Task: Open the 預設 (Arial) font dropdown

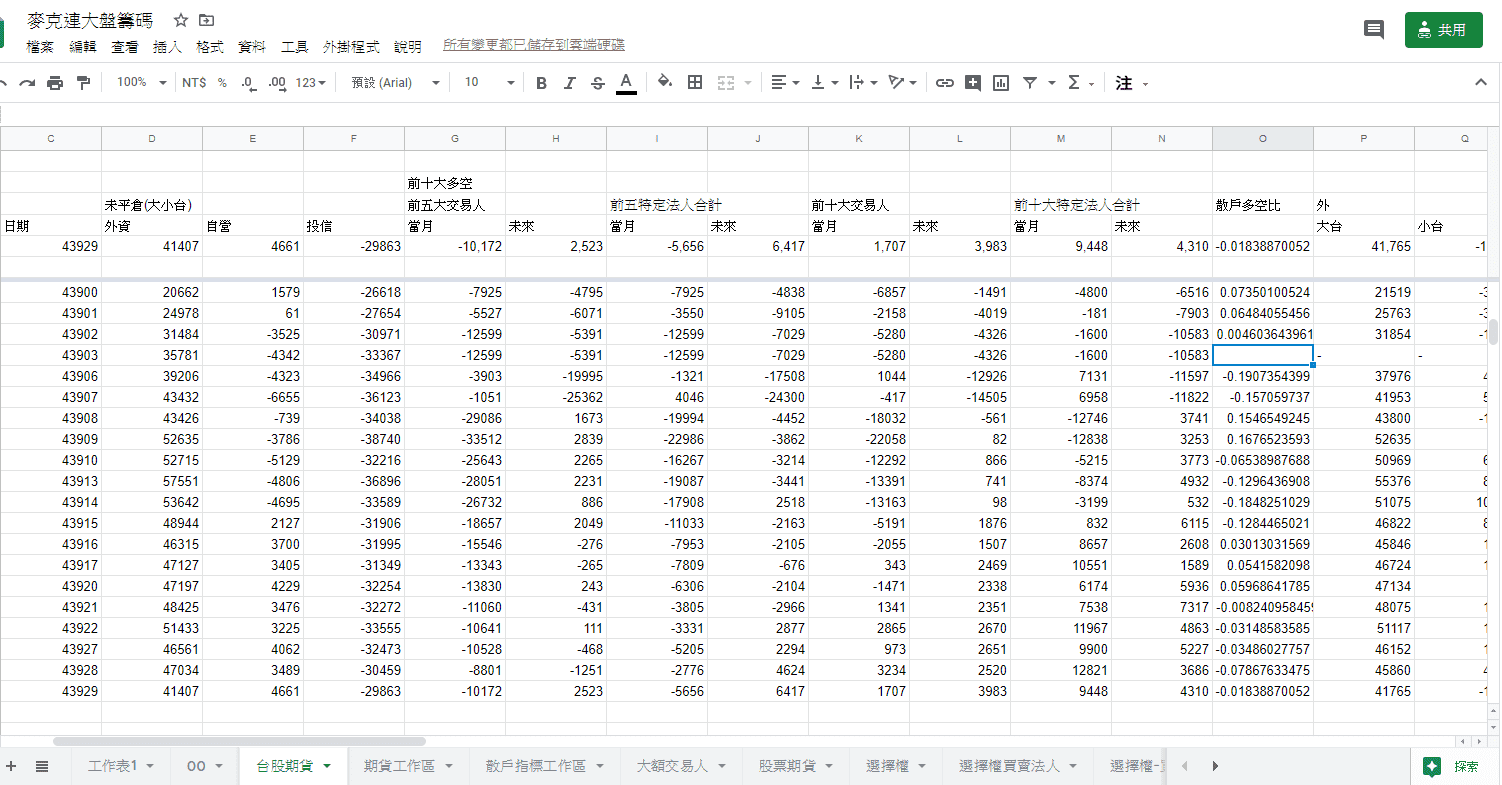Action: click(x=395, y=83)
